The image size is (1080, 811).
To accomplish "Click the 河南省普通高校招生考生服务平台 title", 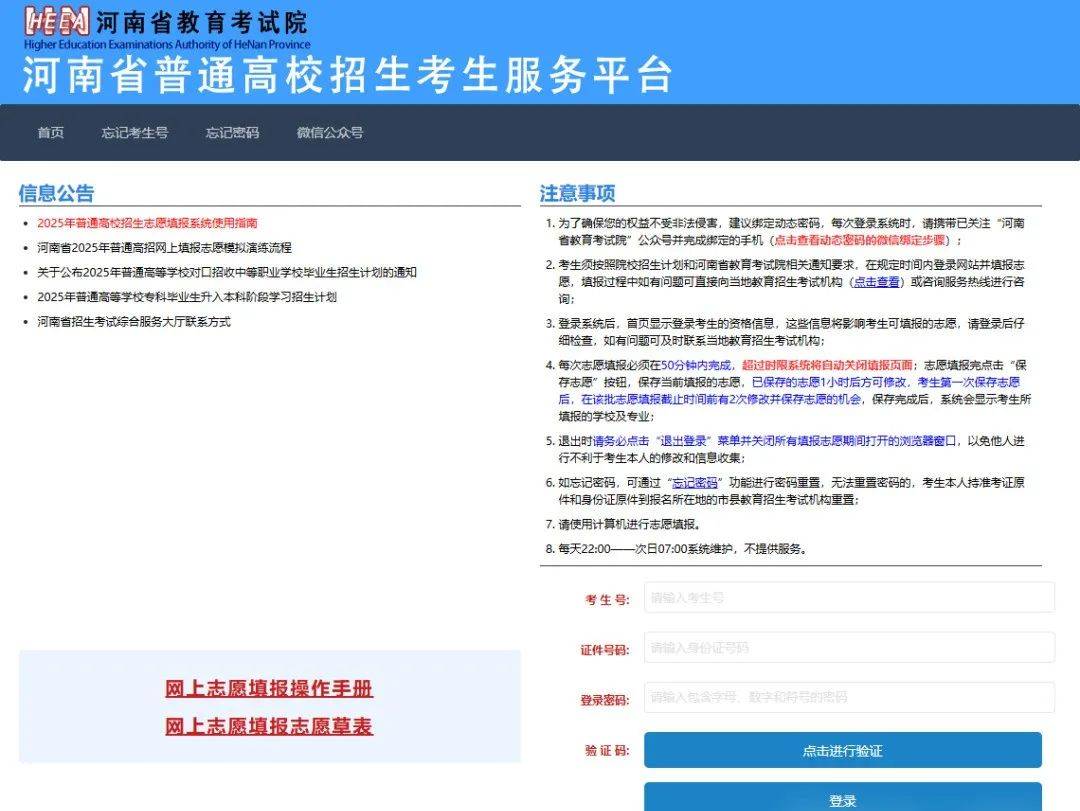I will [347, 74].
